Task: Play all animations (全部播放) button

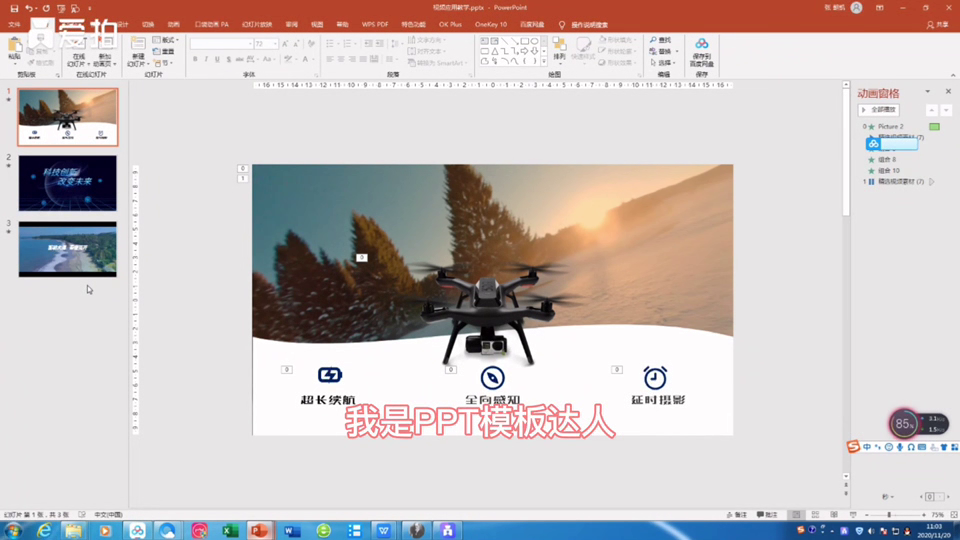Action: [x=879, y=110]
